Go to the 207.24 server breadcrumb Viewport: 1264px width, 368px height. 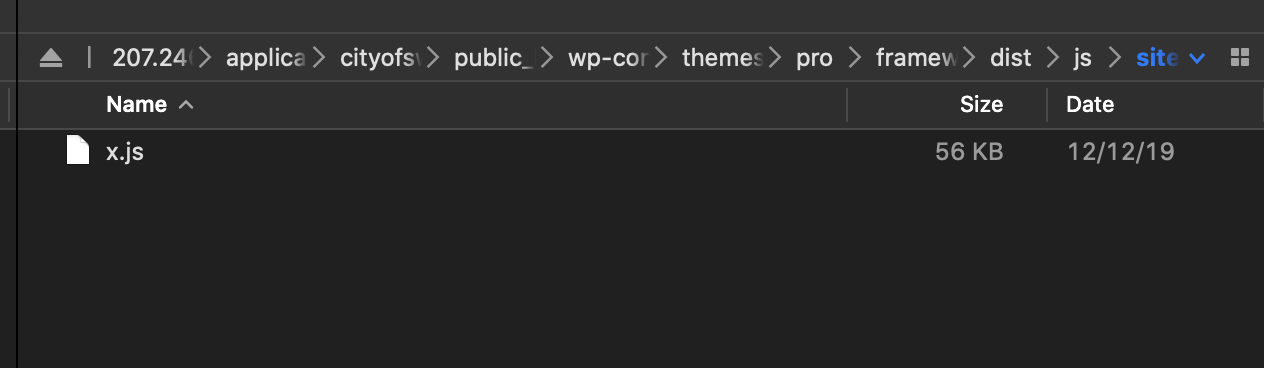[151, 58]
